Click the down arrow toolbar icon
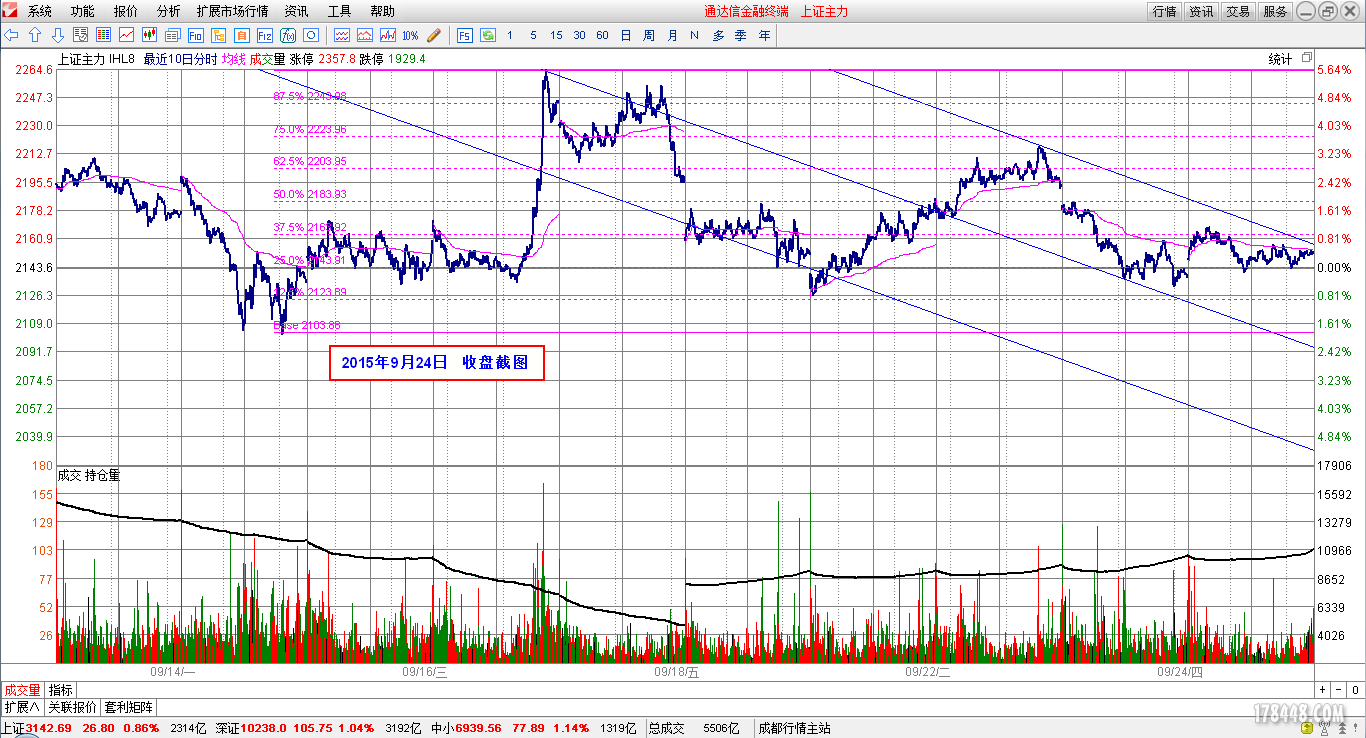The image size is (1366, 738). pos(58,35)
